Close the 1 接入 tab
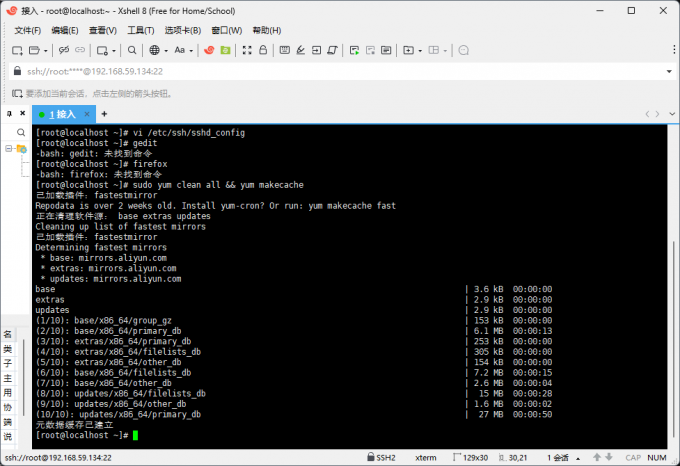Image resolution: width=680 pixels, height=466 pixels. click(87, 114)
